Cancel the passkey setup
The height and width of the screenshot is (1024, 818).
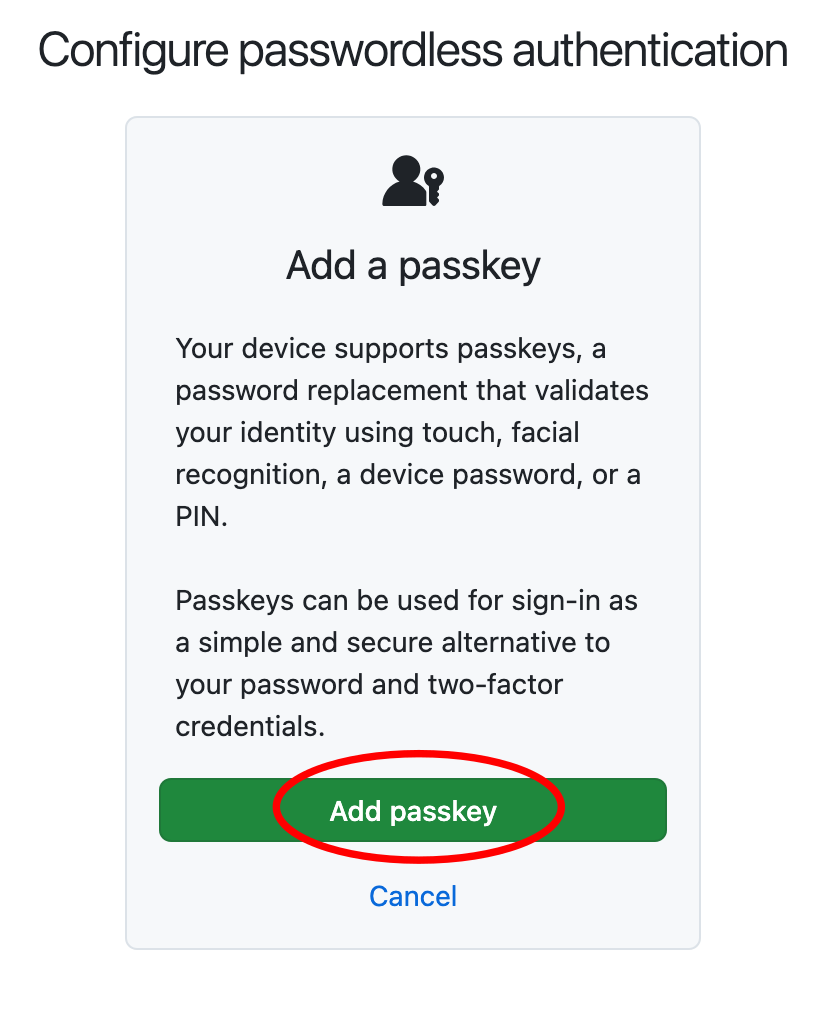click(x=413, y=896)
